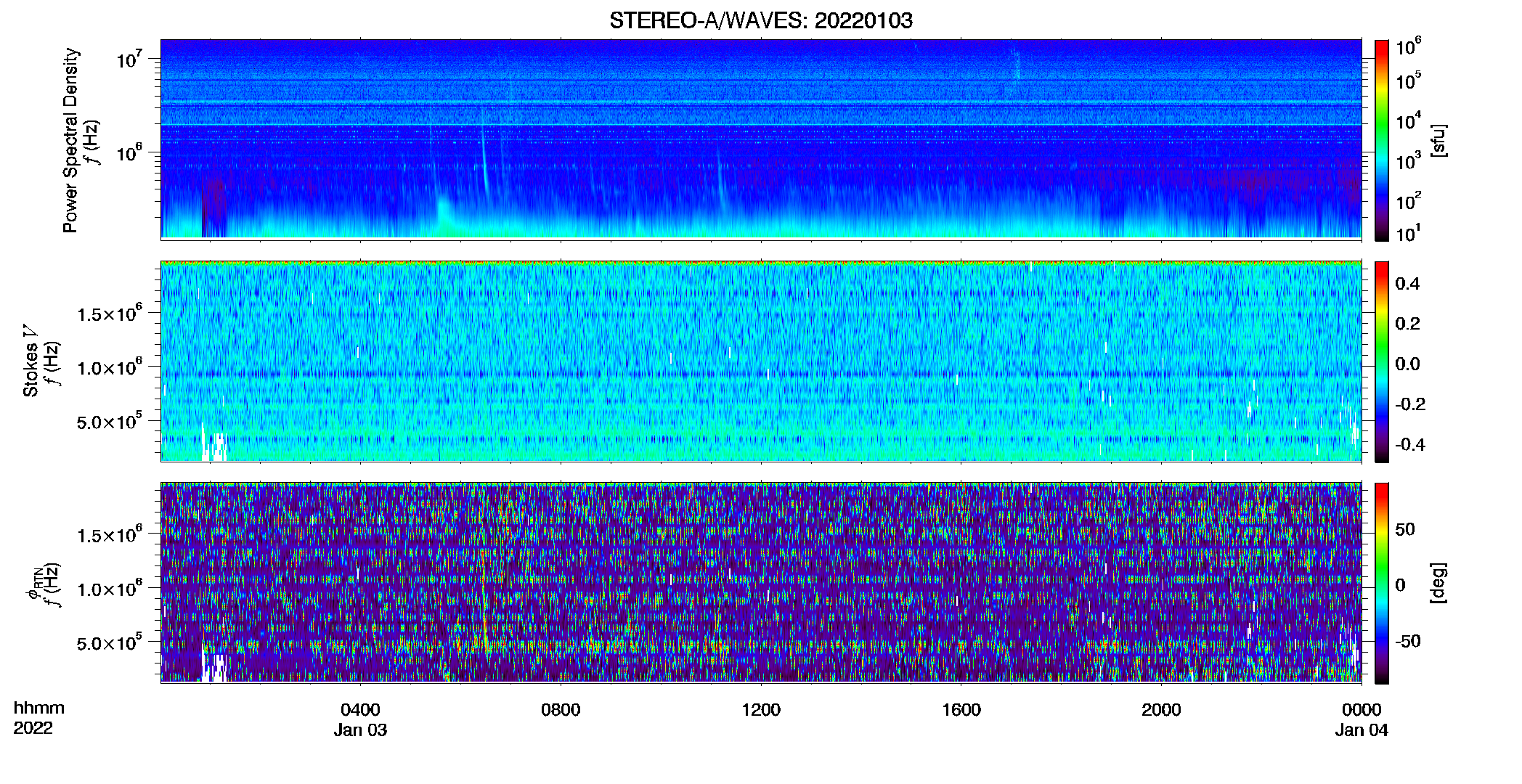Image resolution: width=1522 pixels, height=784 pixels.
Task: Click the 1.5×10^6 tick on Stokes V panel
Action: (110, 314)
